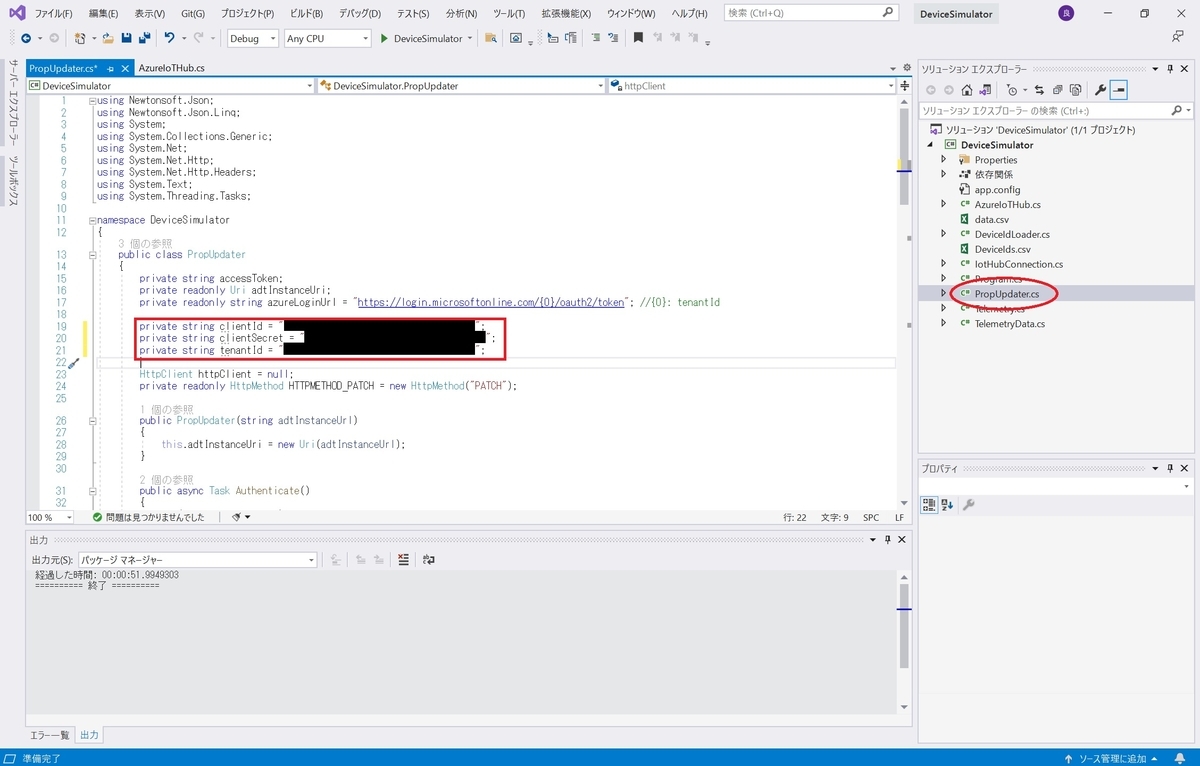Select data.csv in Solution Explorer
Screen dimensions: 1200x766
(x=991, y=219)
